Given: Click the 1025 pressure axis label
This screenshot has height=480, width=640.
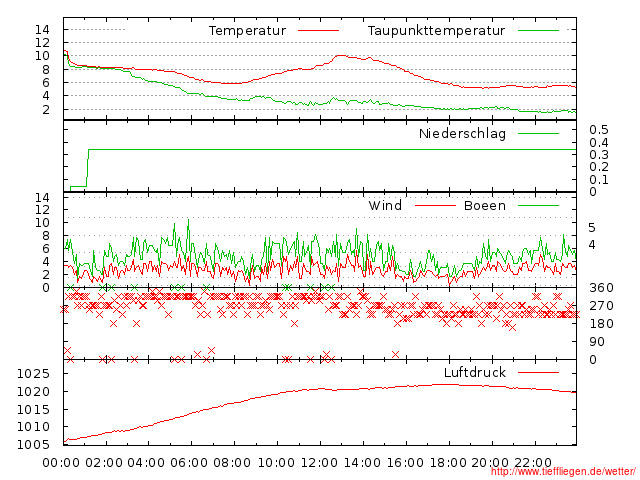Looking at the screenshot, I should coord(33,373).
